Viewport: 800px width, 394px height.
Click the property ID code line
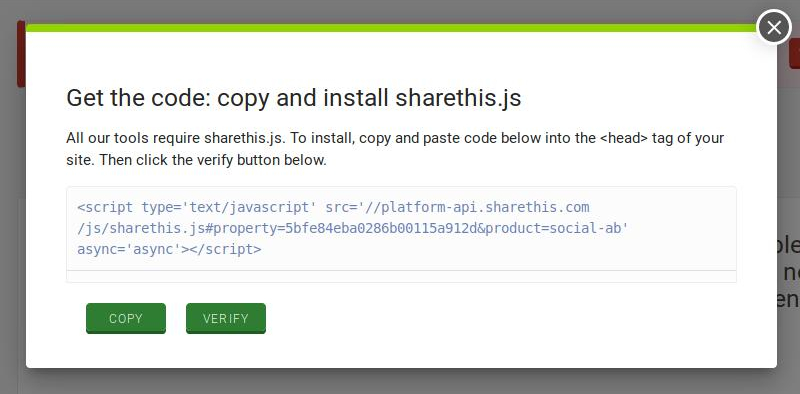[353, 228]
